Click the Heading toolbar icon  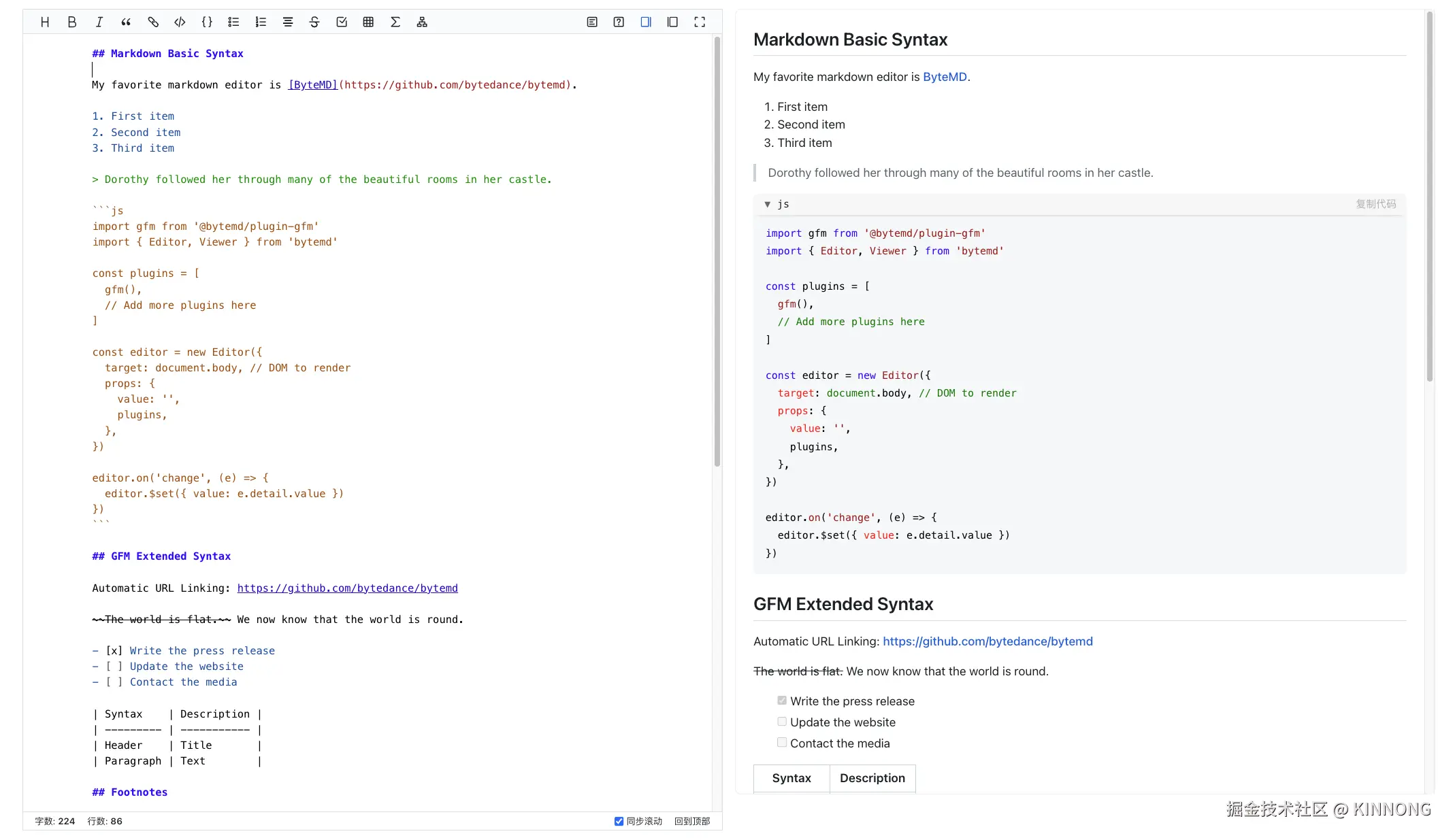coord(45,22)
